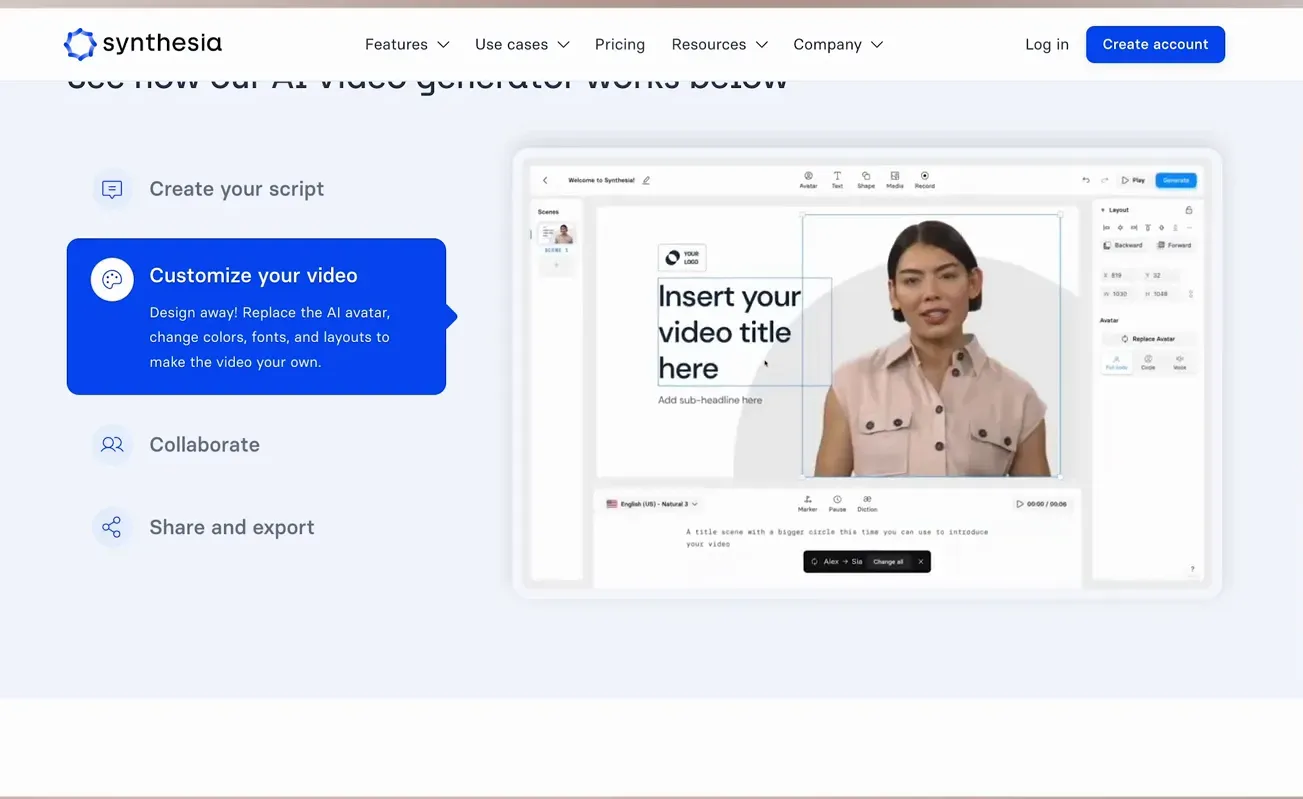This screenshot has width=1303, height=799.
Task: Open the Resources dropdown menu
Action: tap(720, 44)
